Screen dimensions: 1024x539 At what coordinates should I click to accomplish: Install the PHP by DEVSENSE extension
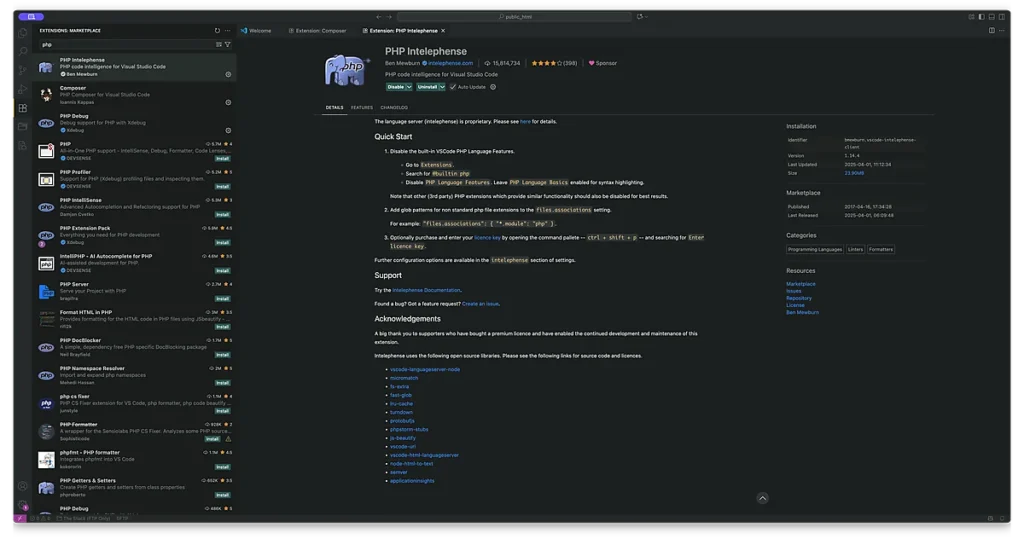point(223,159)
